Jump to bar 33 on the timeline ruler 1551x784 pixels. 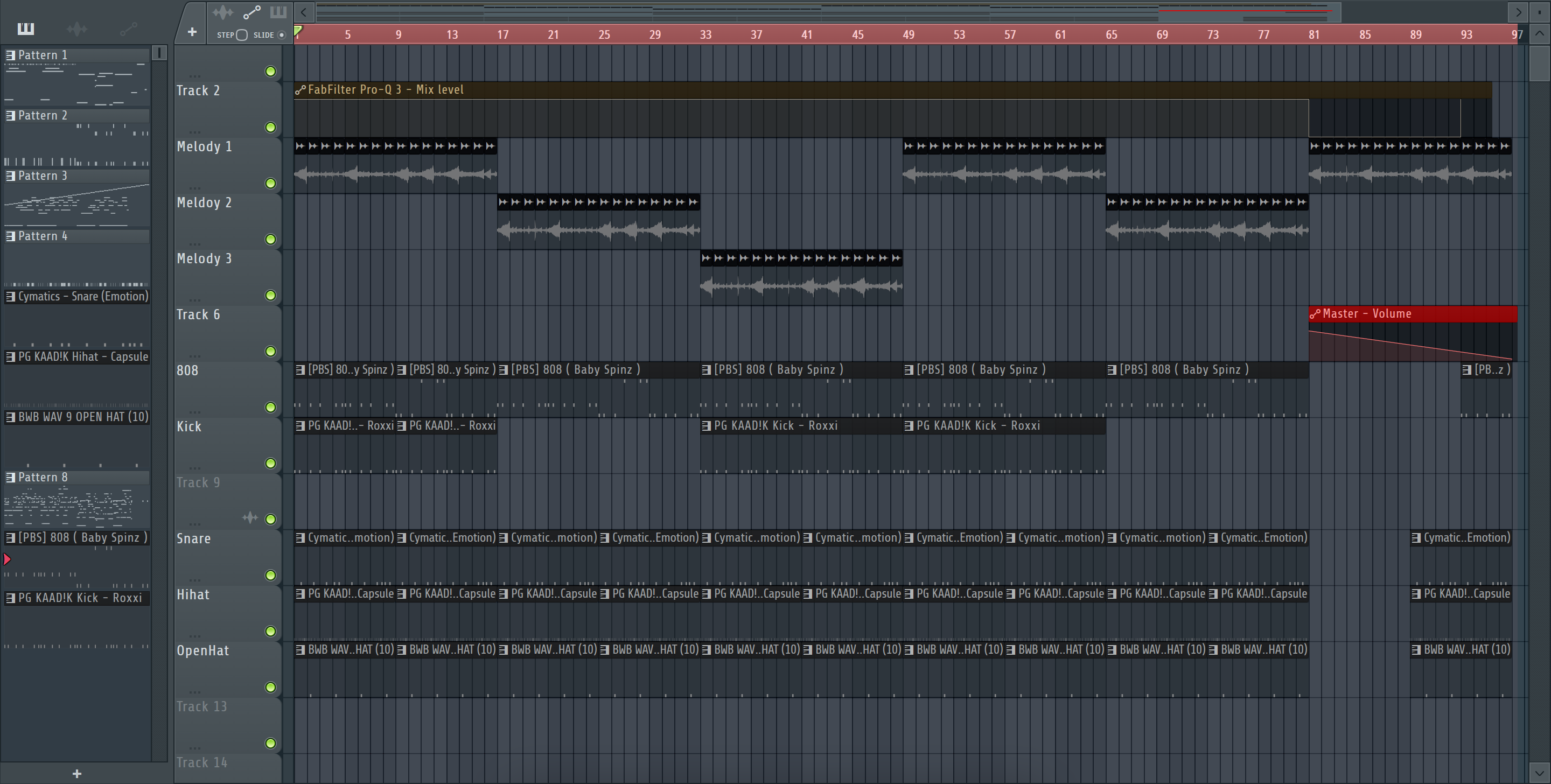(705, 34)
